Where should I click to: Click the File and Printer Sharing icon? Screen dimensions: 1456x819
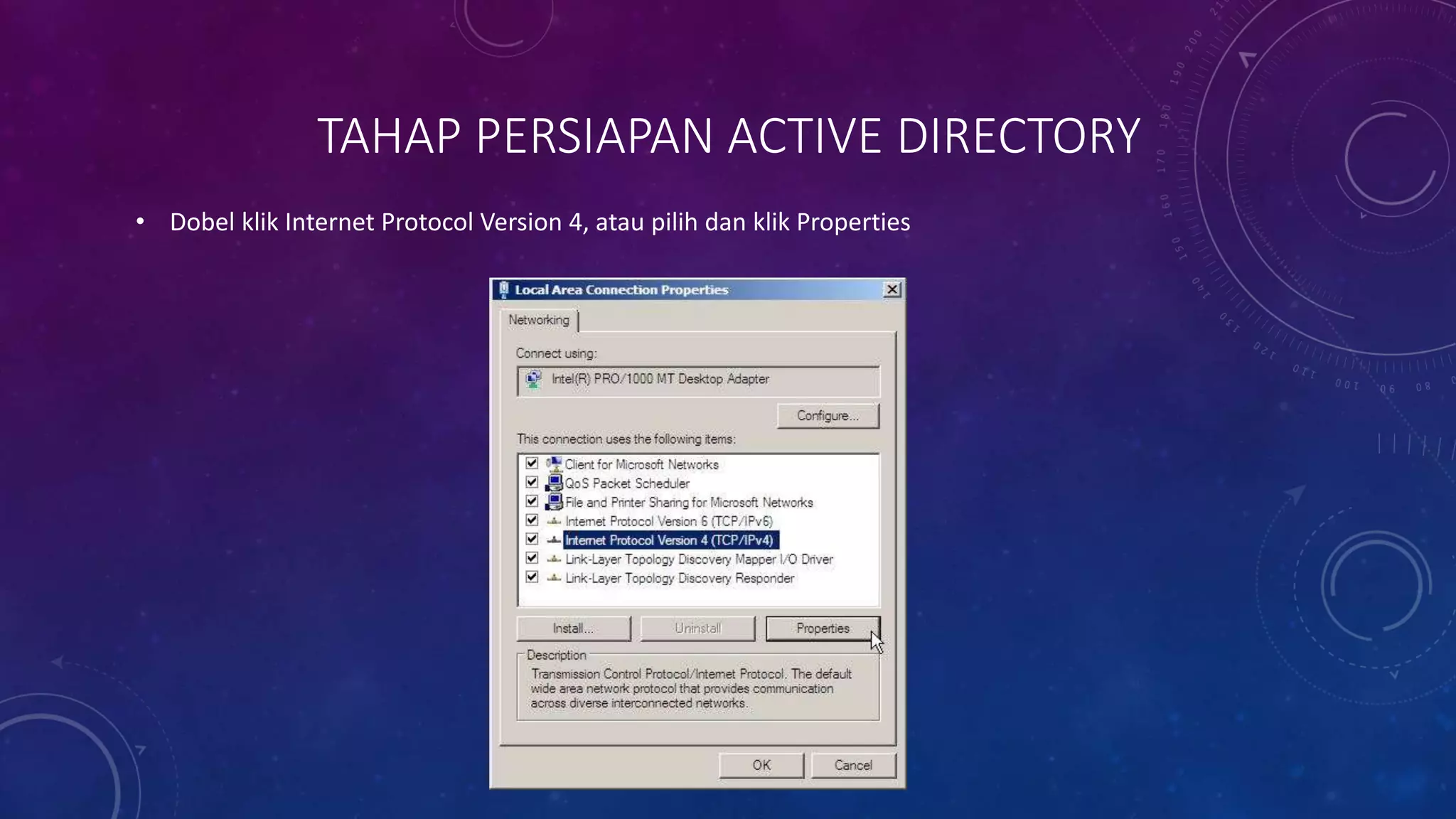click(x=554, y=502)
